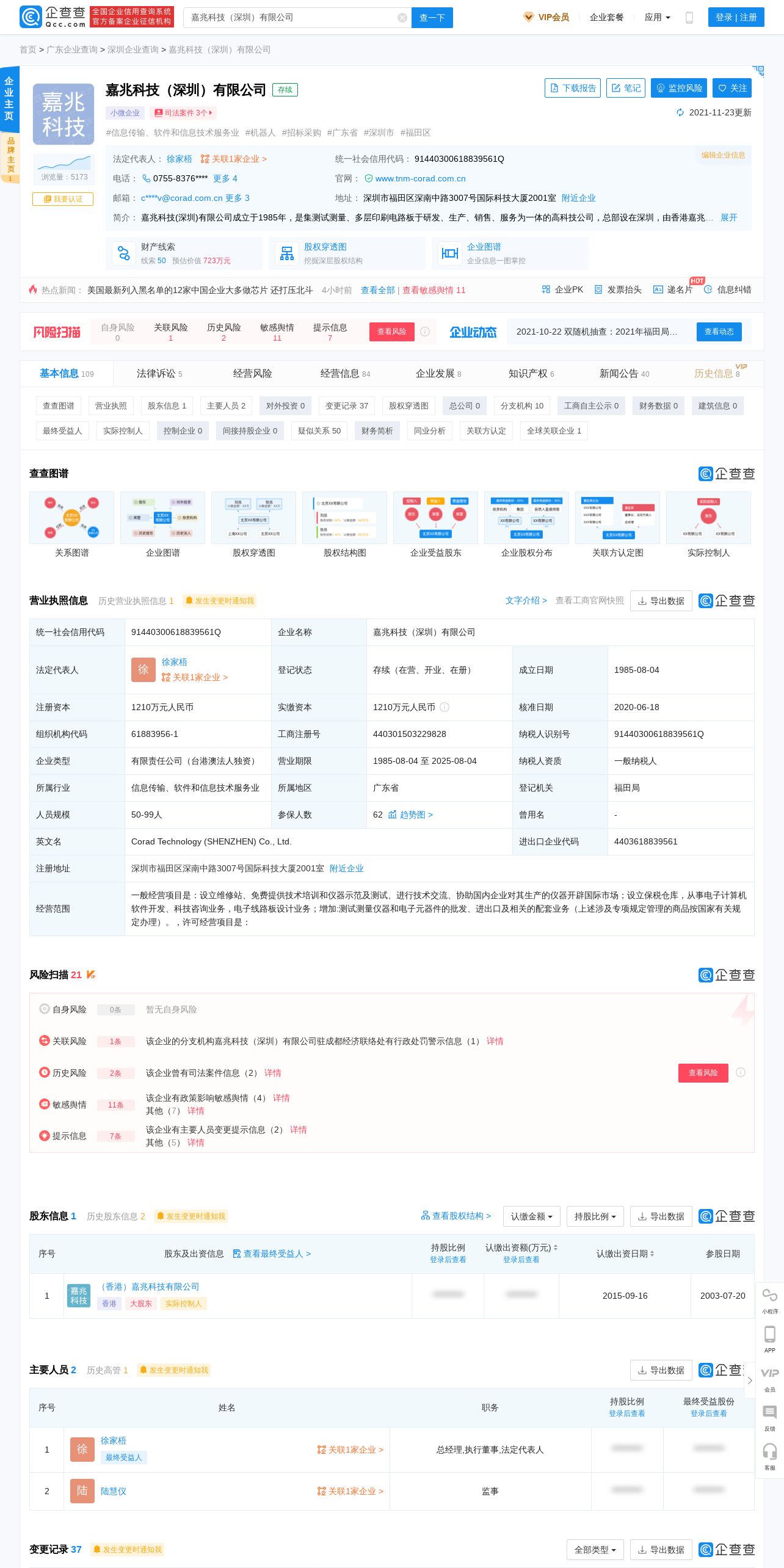Switch to 新闻公告 tab
The image size is (784, 1568).
pos(624,374)
